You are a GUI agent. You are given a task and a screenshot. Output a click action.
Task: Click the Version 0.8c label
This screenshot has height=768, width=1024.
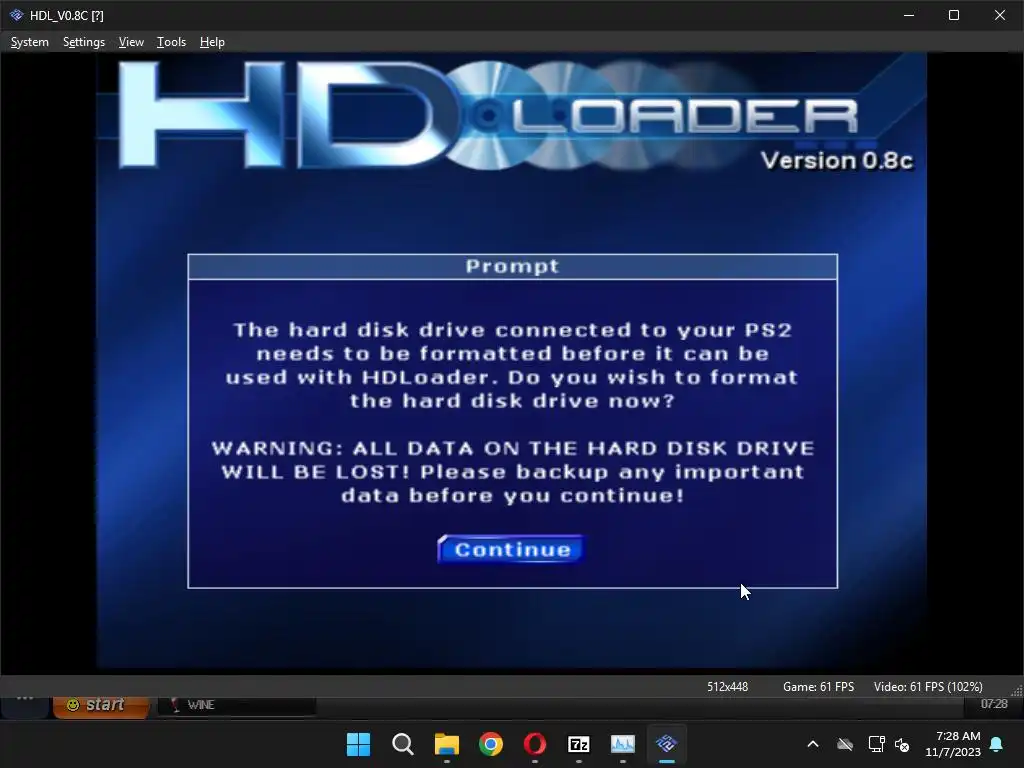click(837, 161)
